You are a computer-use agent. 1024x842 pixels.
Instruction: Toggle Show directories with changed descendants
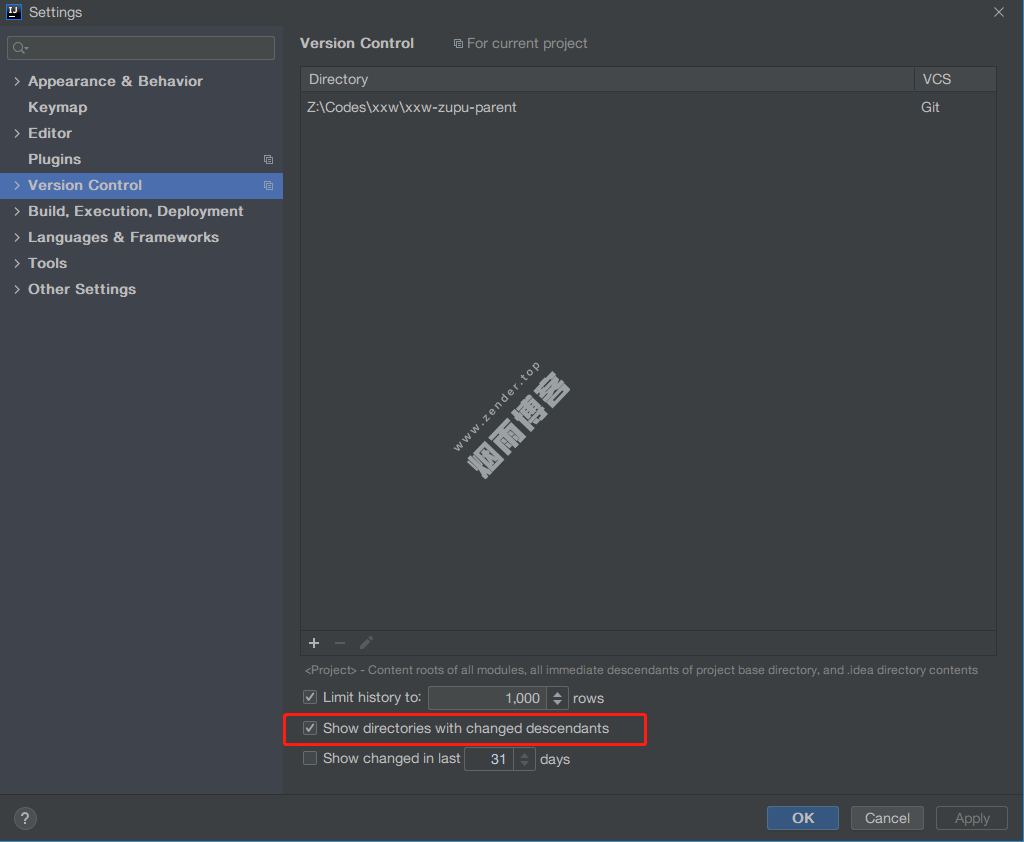pyautogui.click(x=310, y=728)
